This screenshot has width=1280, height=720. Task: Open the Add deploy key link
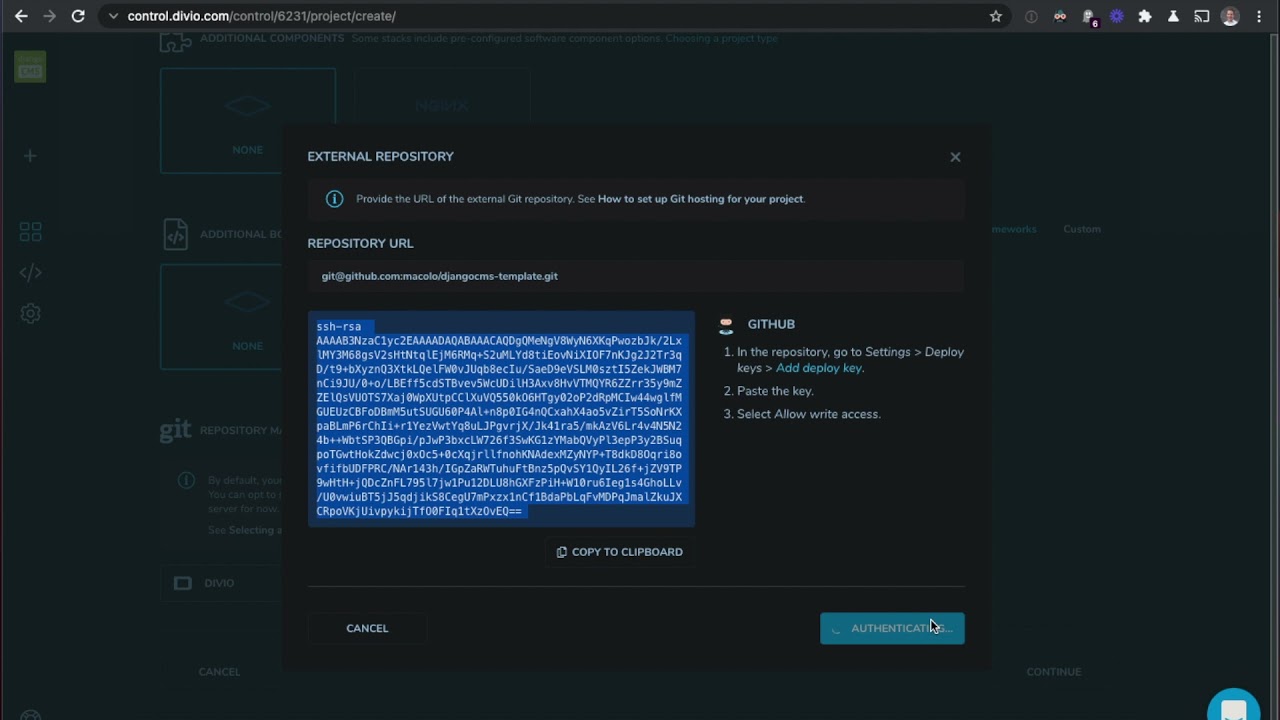click(x=819, y=368)
